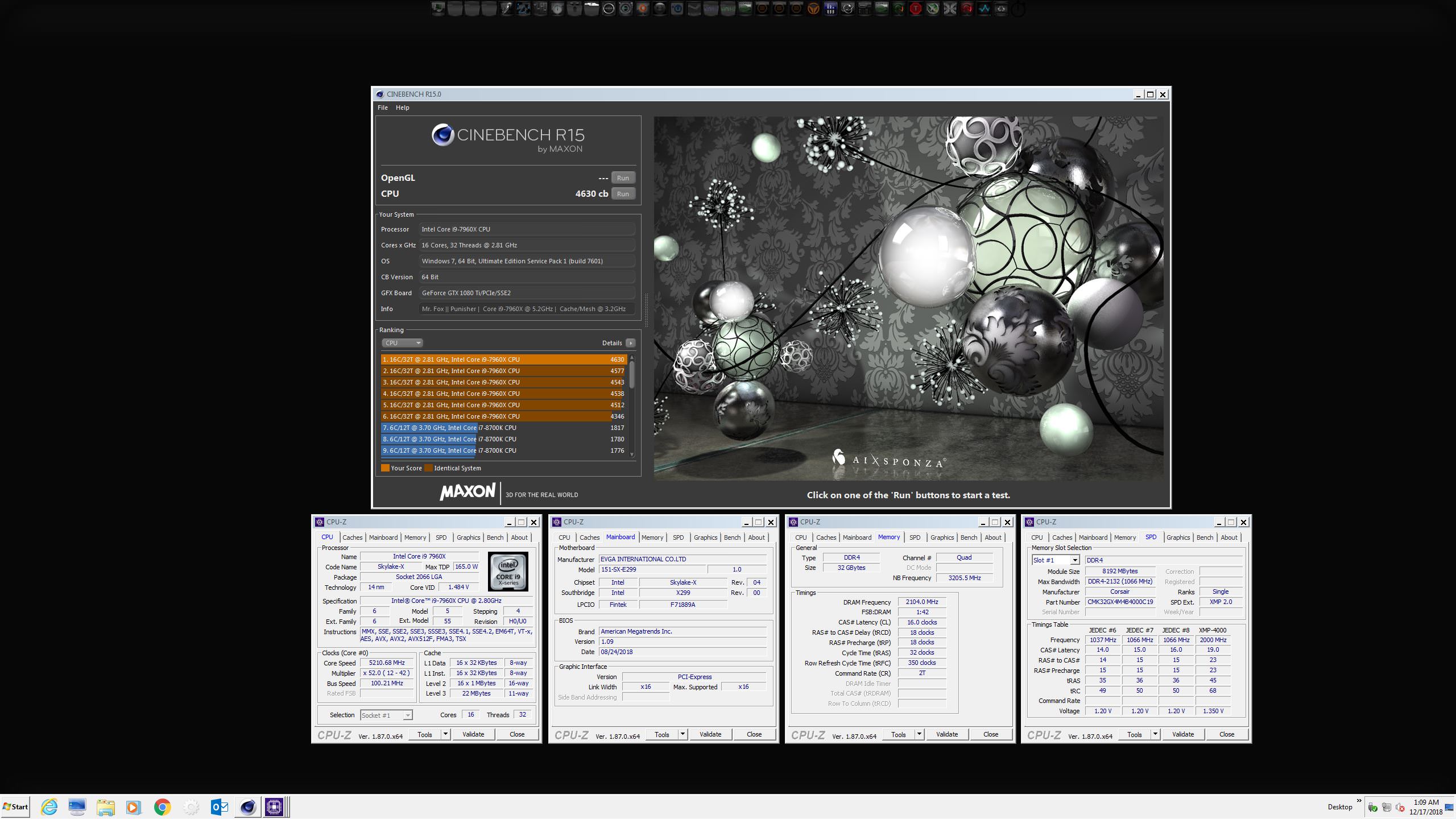Click the ranking list scrollbar thumb
The height and width of the screenshot is (819, 1456).
click(x=631, y=375)
